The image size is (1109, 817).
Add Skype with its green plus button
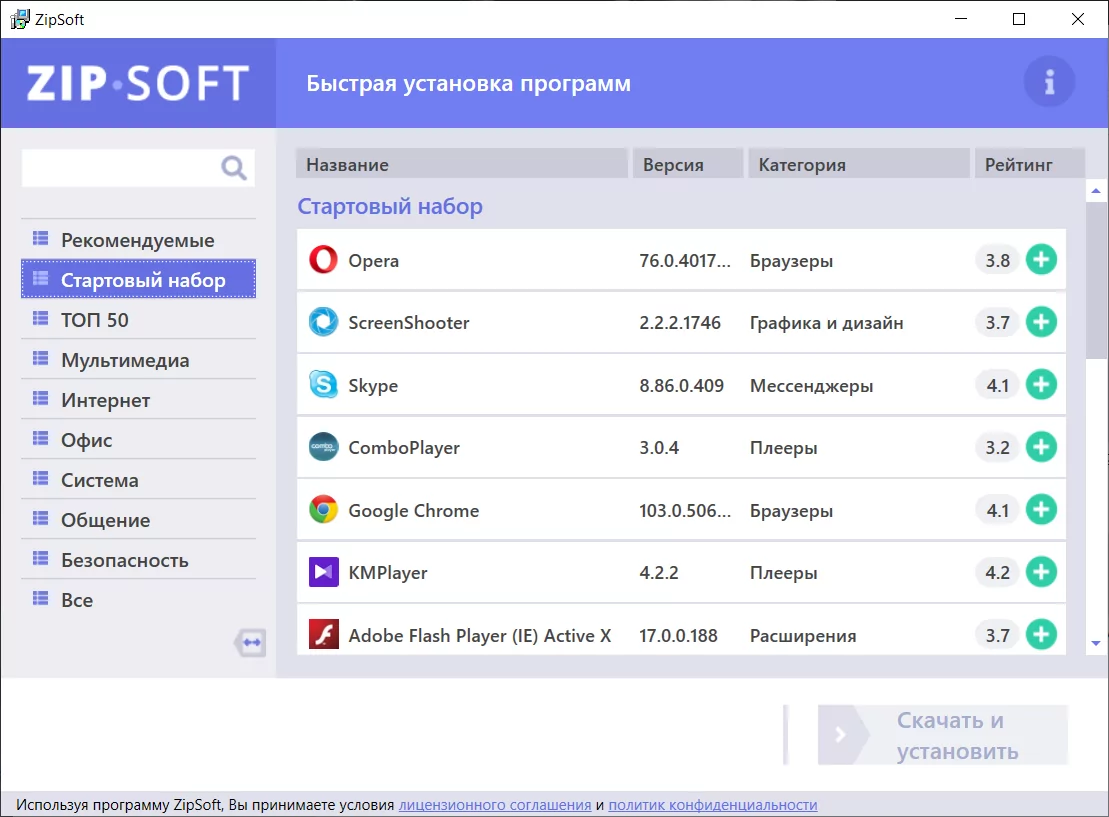point(1041,385)
